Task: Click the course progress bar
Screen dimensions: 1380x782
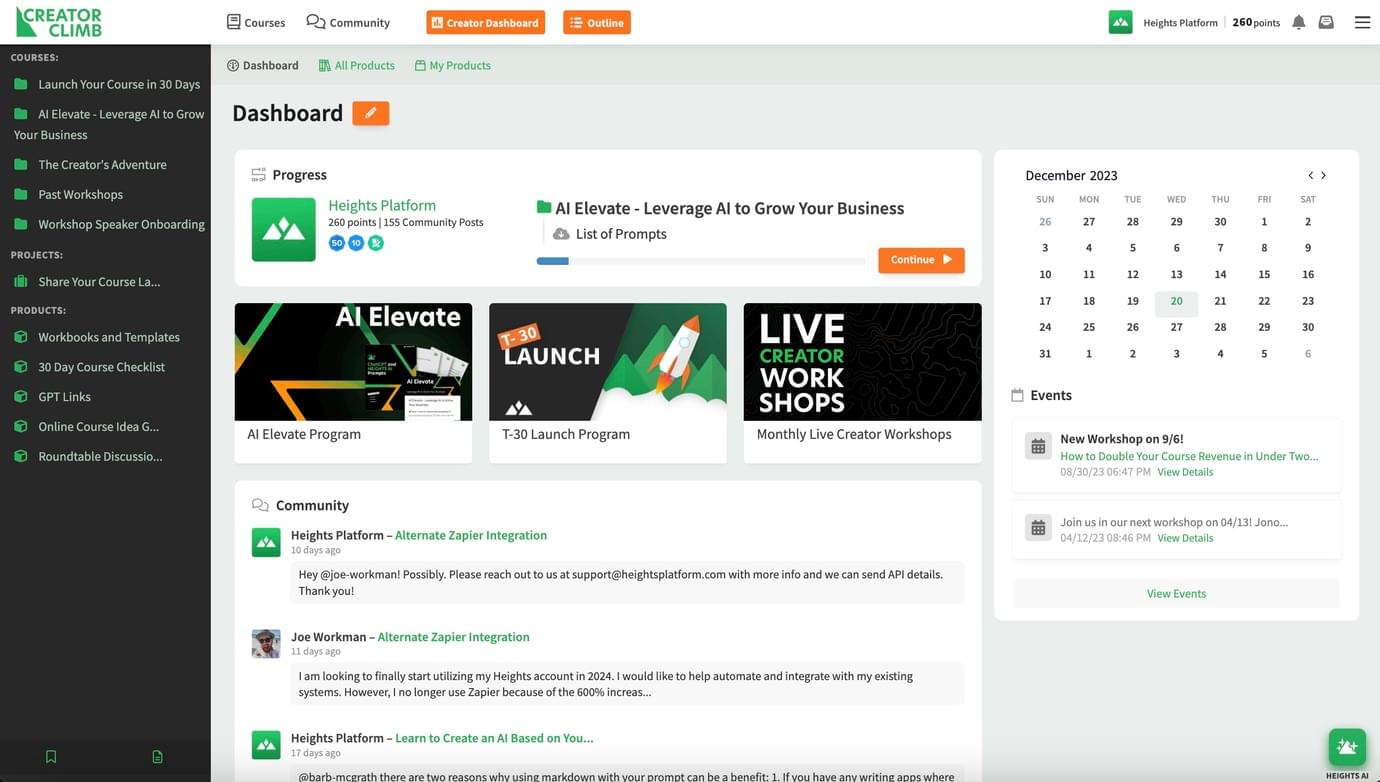Action: (x=700, y=261)
